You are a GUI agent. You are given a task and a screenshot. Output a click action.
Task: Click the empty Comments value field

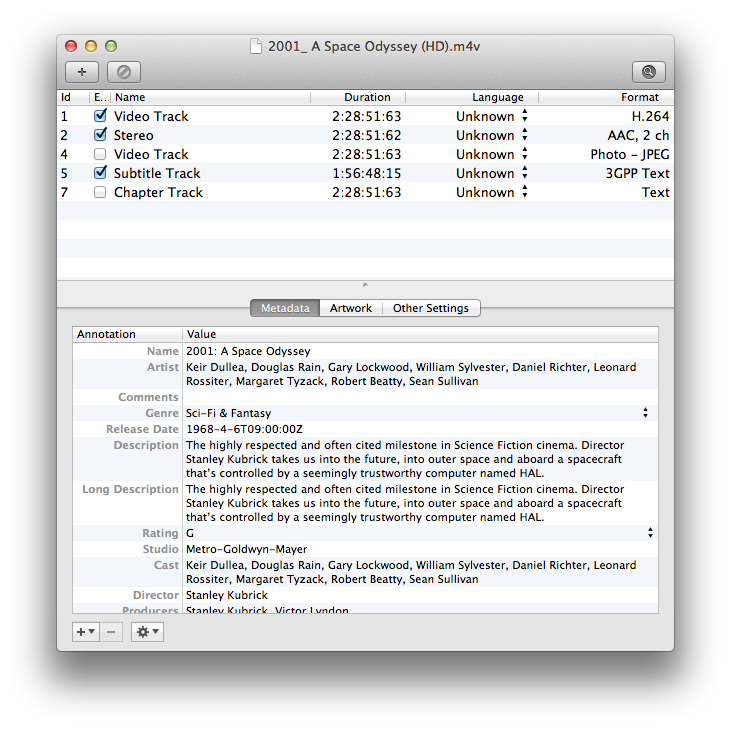420,397
